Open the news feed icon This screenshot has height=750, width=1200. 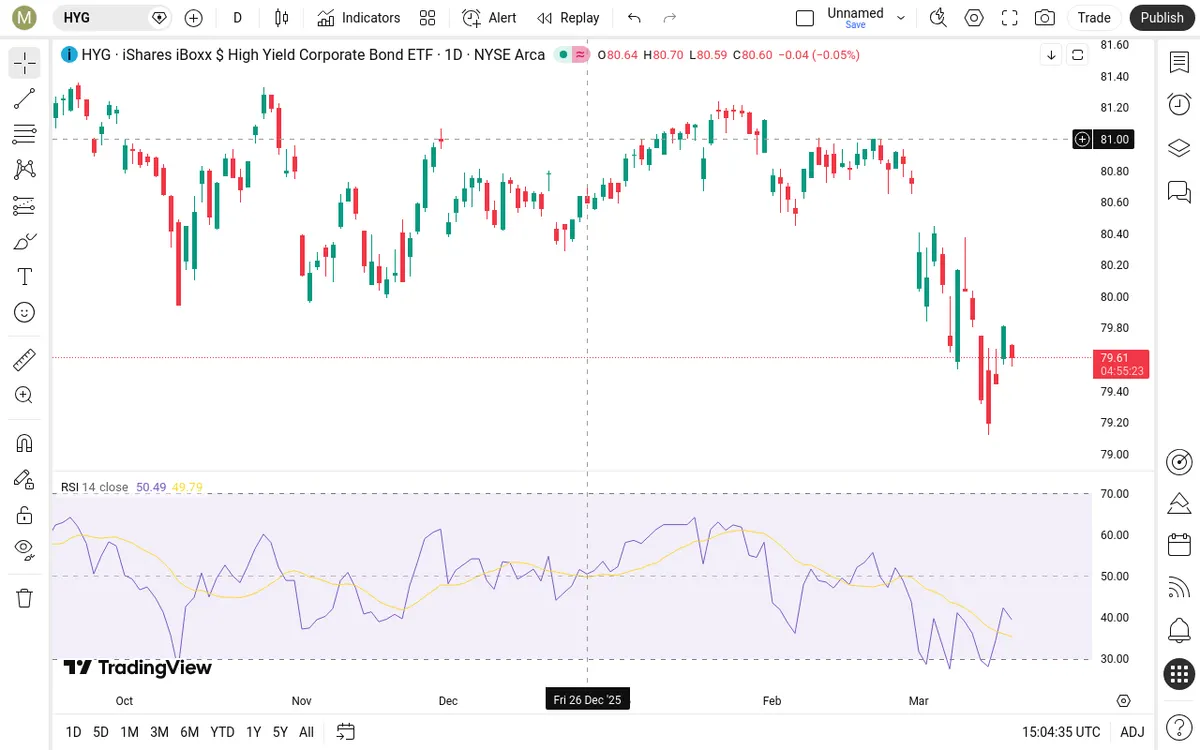[1179, 588]
